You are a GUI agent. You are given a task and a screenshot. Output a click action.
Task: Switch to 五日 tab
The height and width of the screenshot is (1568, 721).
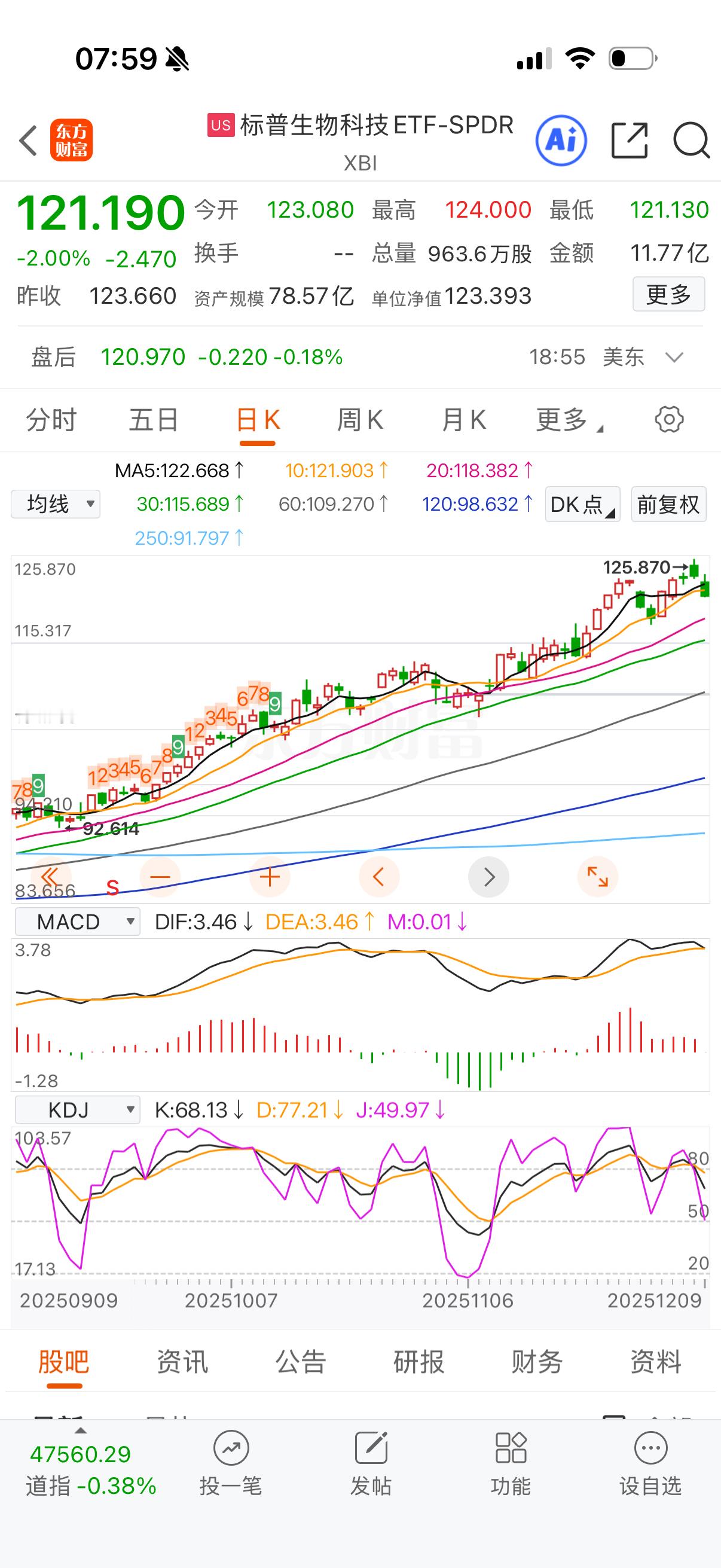(154, 420)
